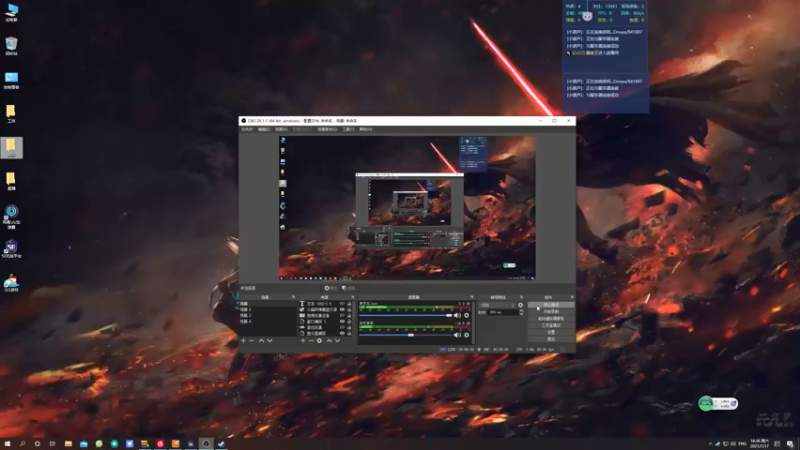
Task: Toggle visibility of the 窗口捕获 source
Action: coord(342,321)
